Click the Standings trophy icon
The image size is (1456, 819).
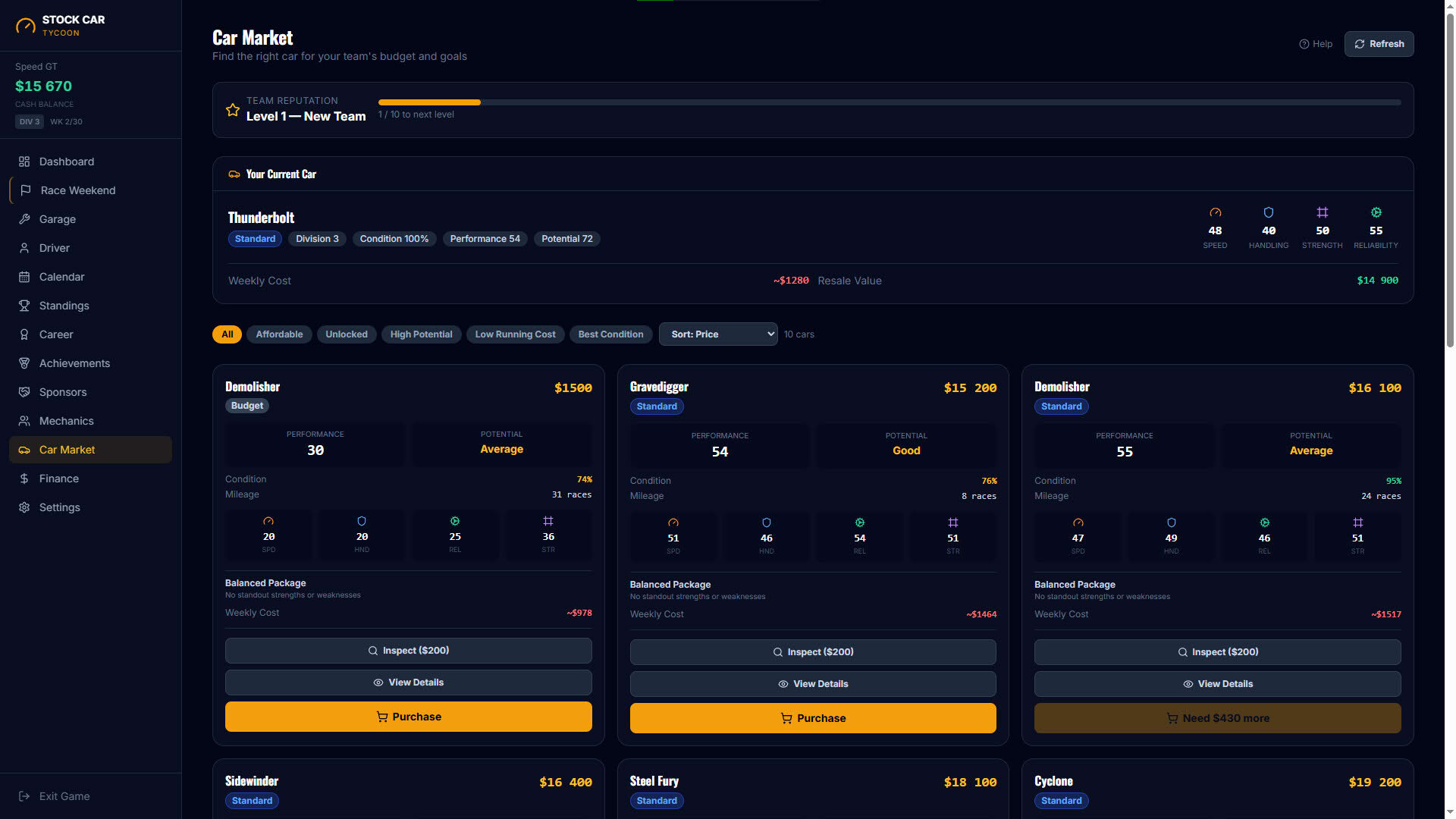[24, 306]
